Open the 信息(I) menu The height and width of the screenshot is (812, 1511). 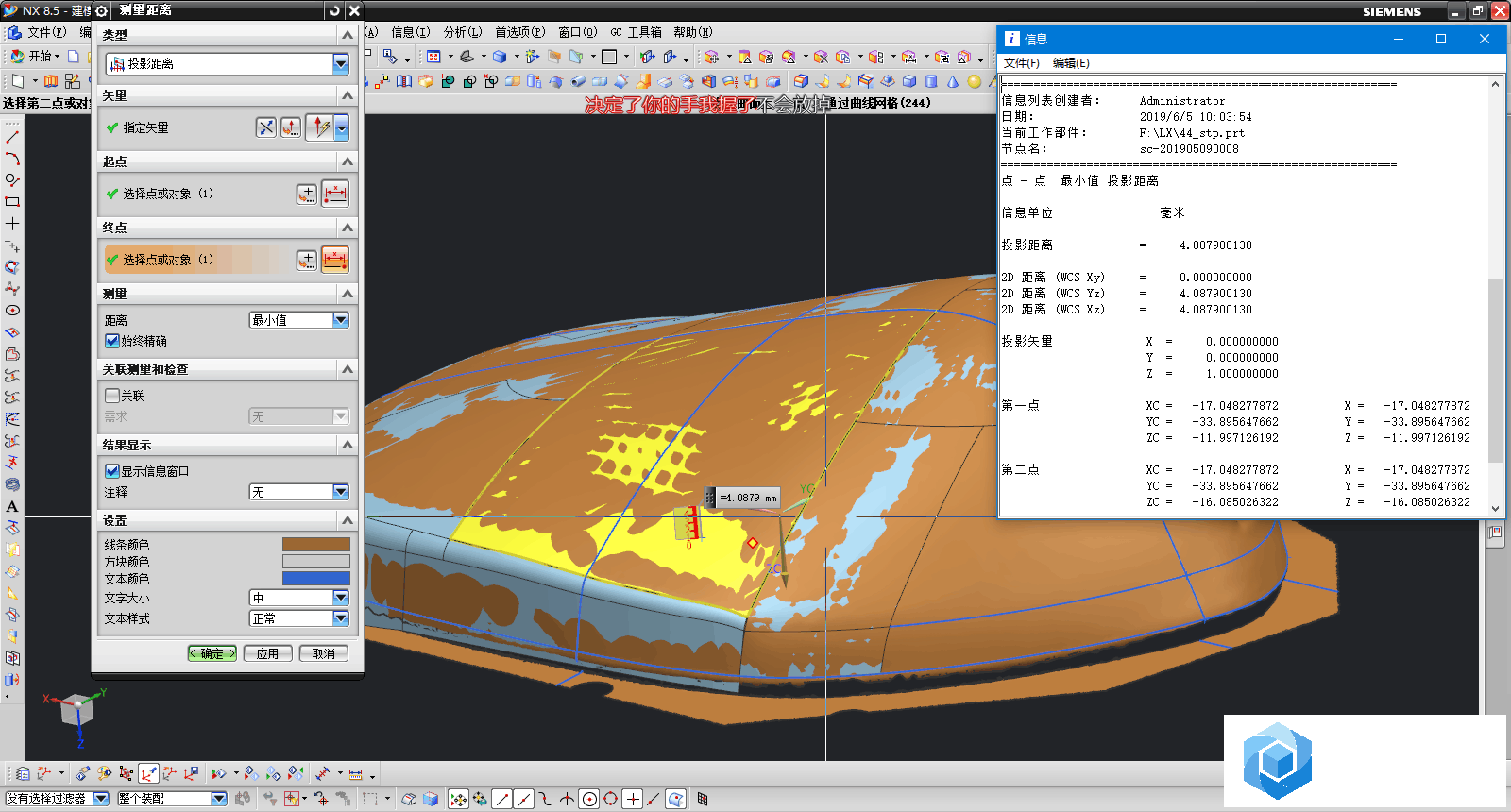[x=410, y=32]
